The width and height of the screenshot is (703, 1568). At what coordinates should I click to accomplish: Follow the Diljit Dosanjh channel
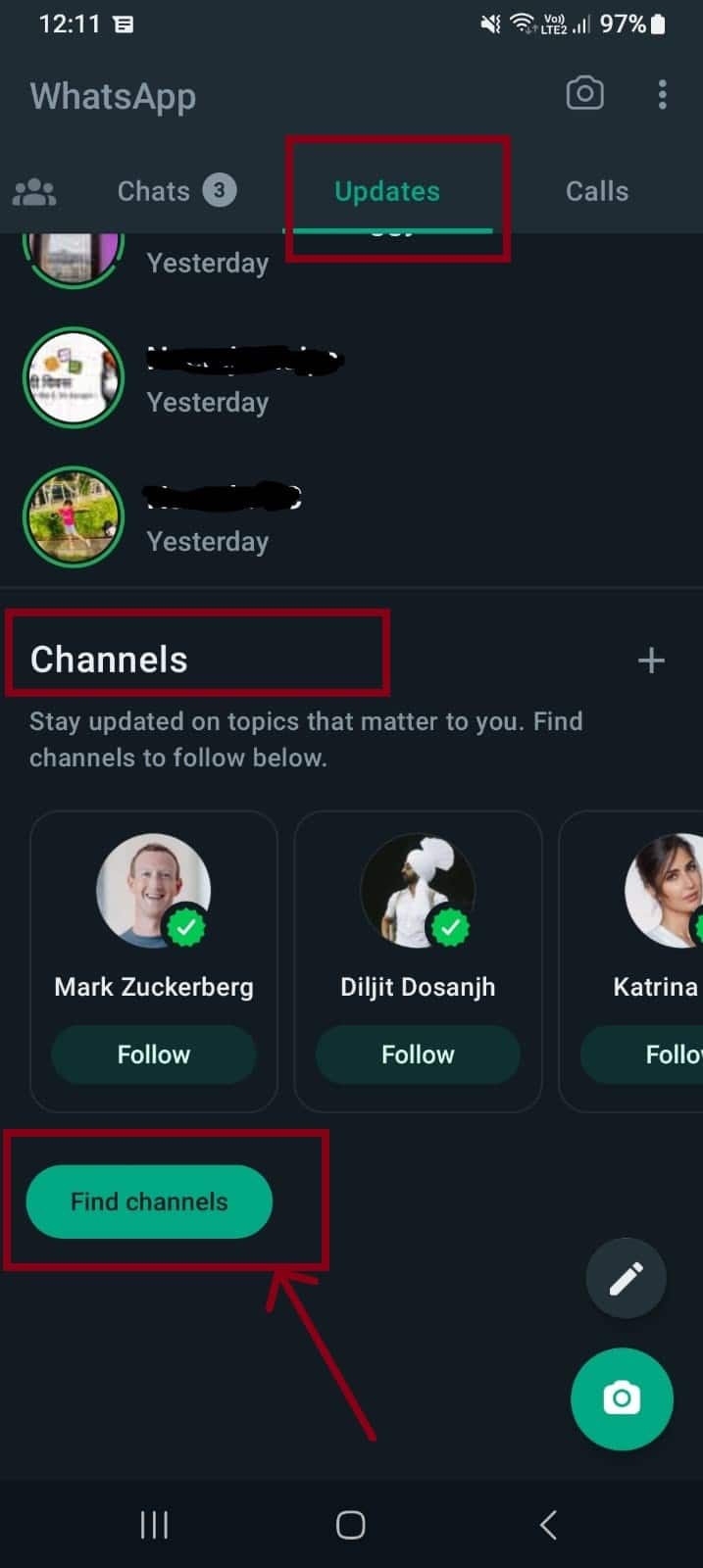pos(418,1054)
